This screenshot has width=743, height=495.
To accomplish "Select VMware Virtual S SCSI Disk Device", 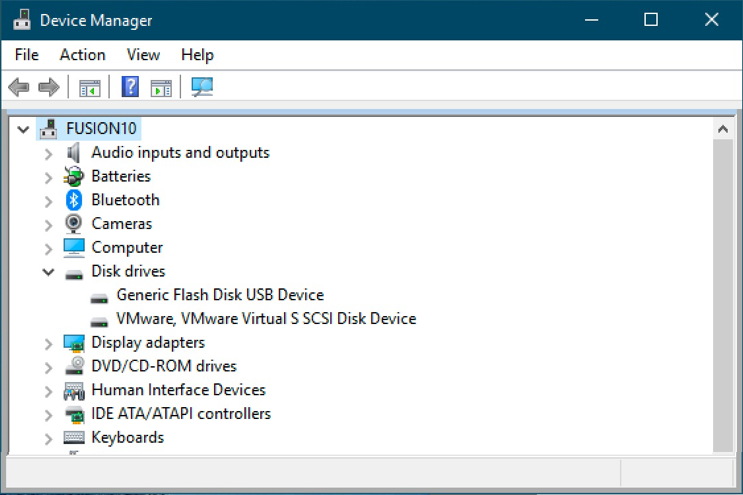I will click(266, 318).
